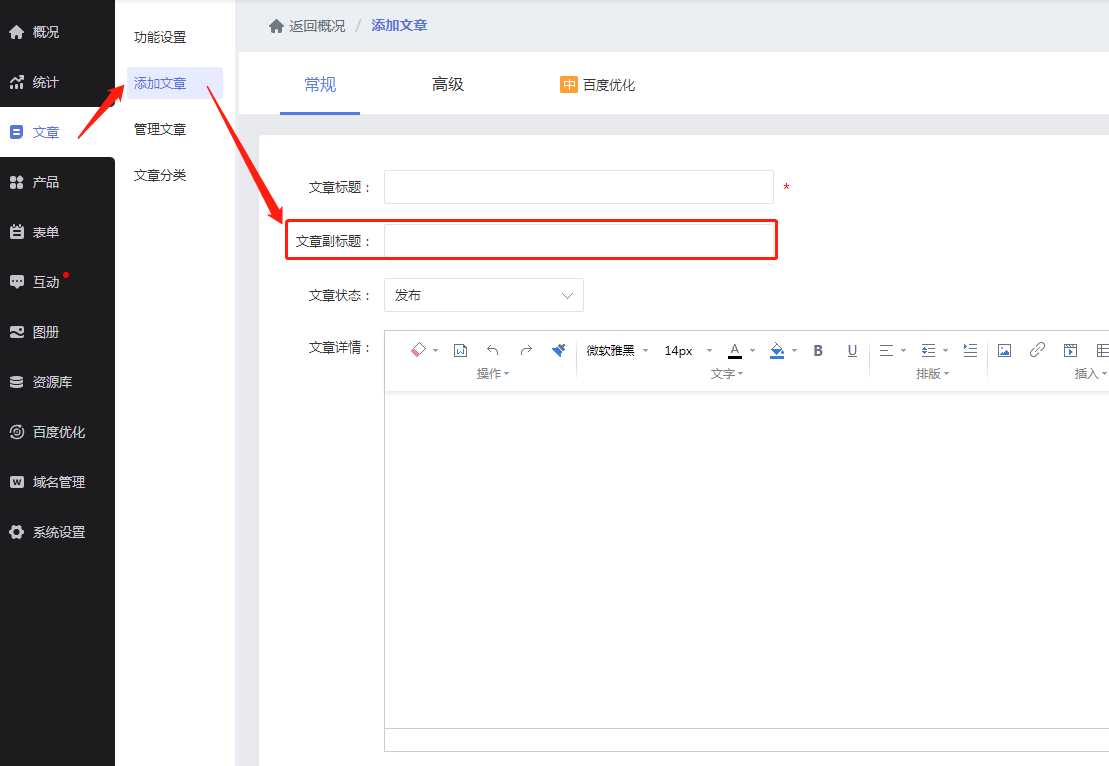
Task: Focus the 文章副标题 input field
Action: [579, 240]
